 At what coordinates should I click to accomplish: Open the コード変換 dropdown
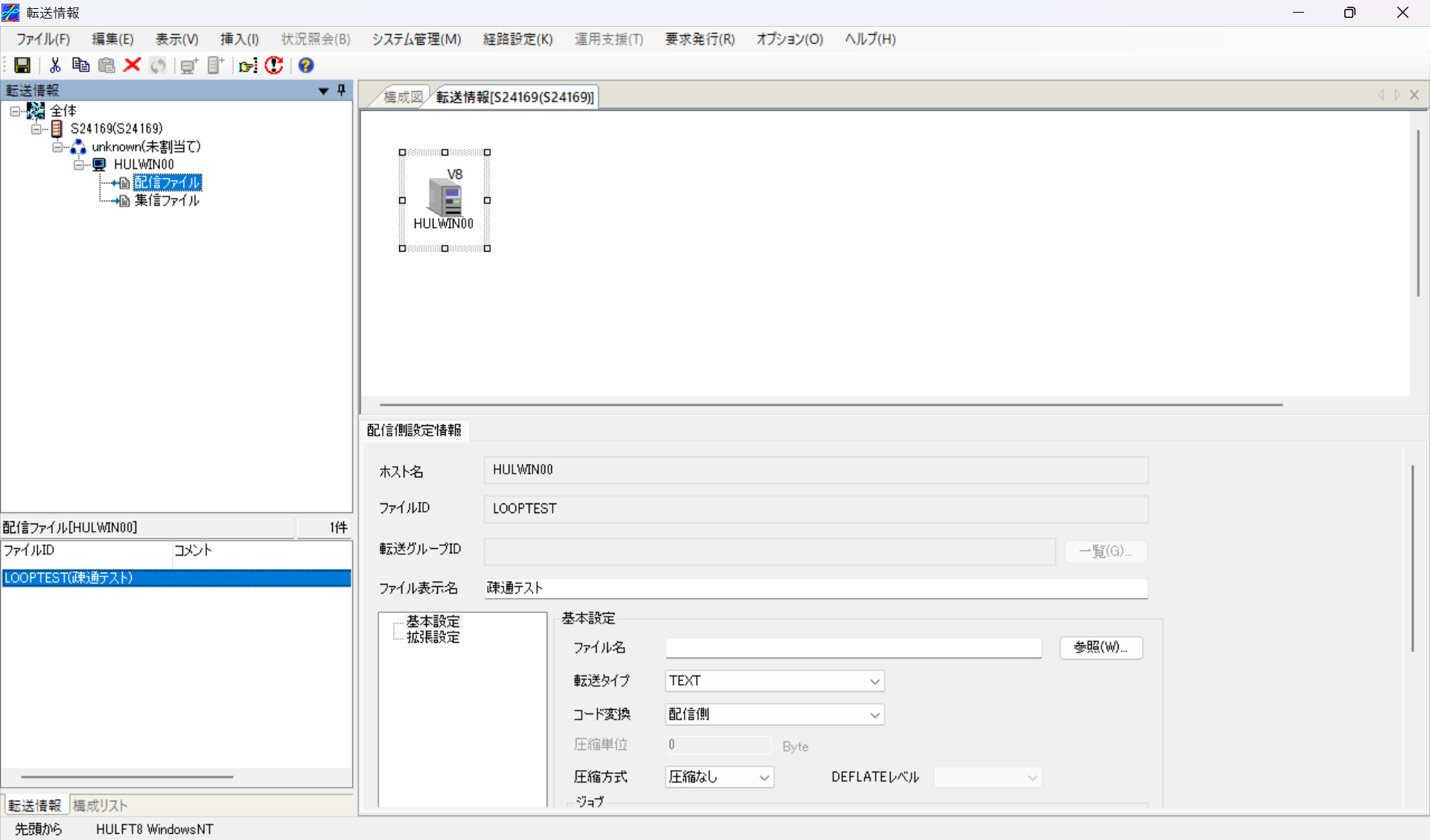click(874, 715)
